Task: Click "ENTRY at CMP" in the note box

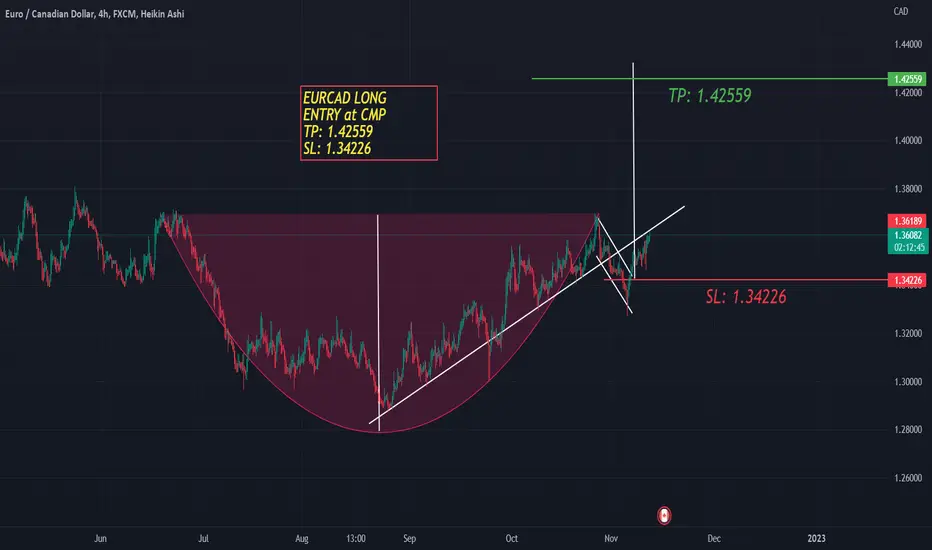Action: click(345, 115)
